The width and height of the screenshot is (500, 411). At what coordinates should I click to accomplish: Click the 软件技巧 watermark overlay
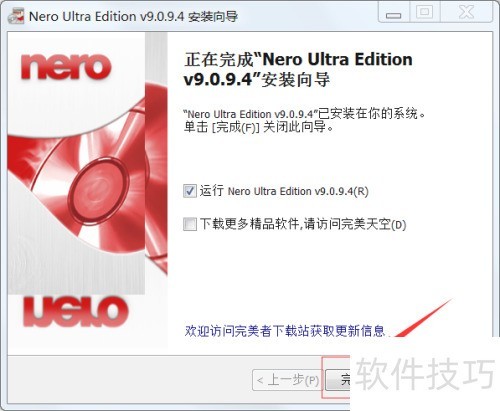coord(425,373)
